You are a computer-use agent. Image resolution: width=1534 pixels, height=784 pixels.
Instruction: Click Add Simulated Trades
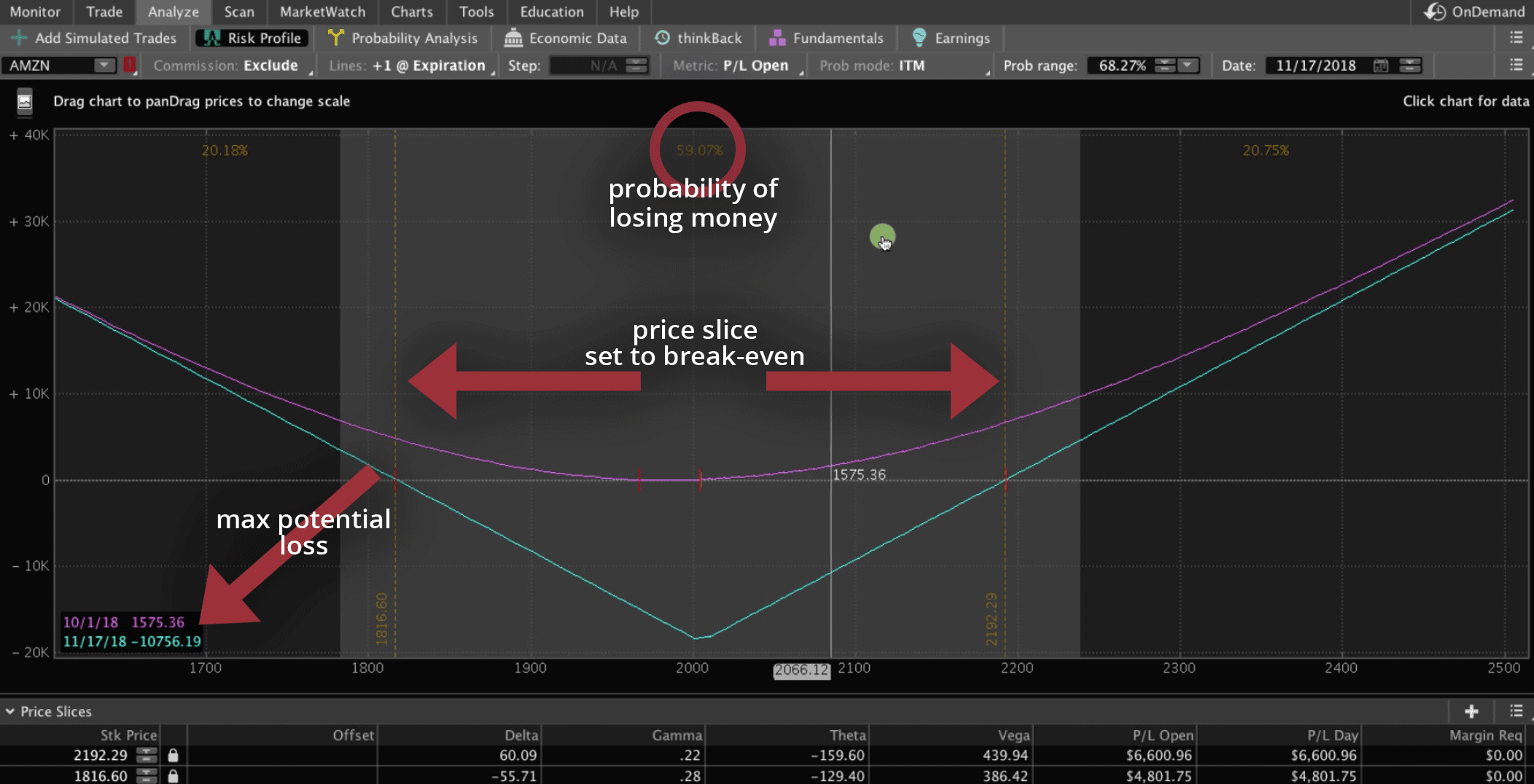pyautogui.click(x=93, y=38)
